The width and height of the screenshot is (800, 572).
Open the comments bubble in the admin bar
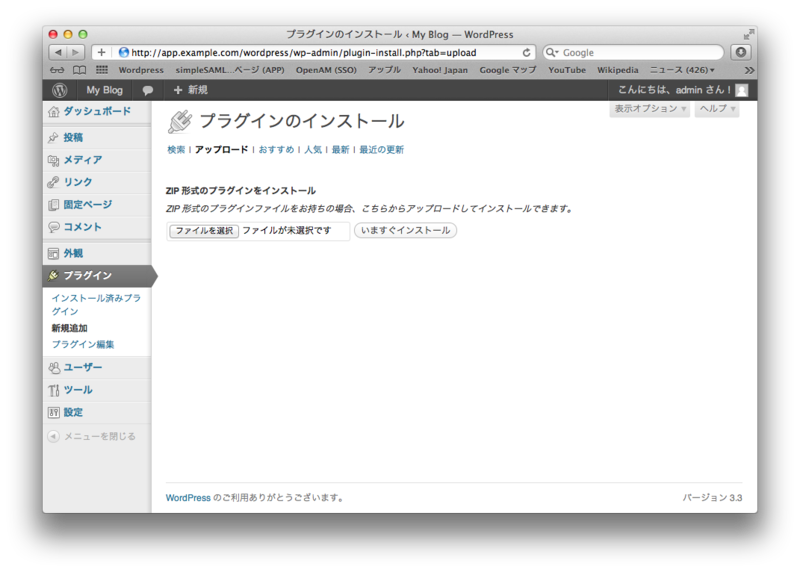click(147, 90)
